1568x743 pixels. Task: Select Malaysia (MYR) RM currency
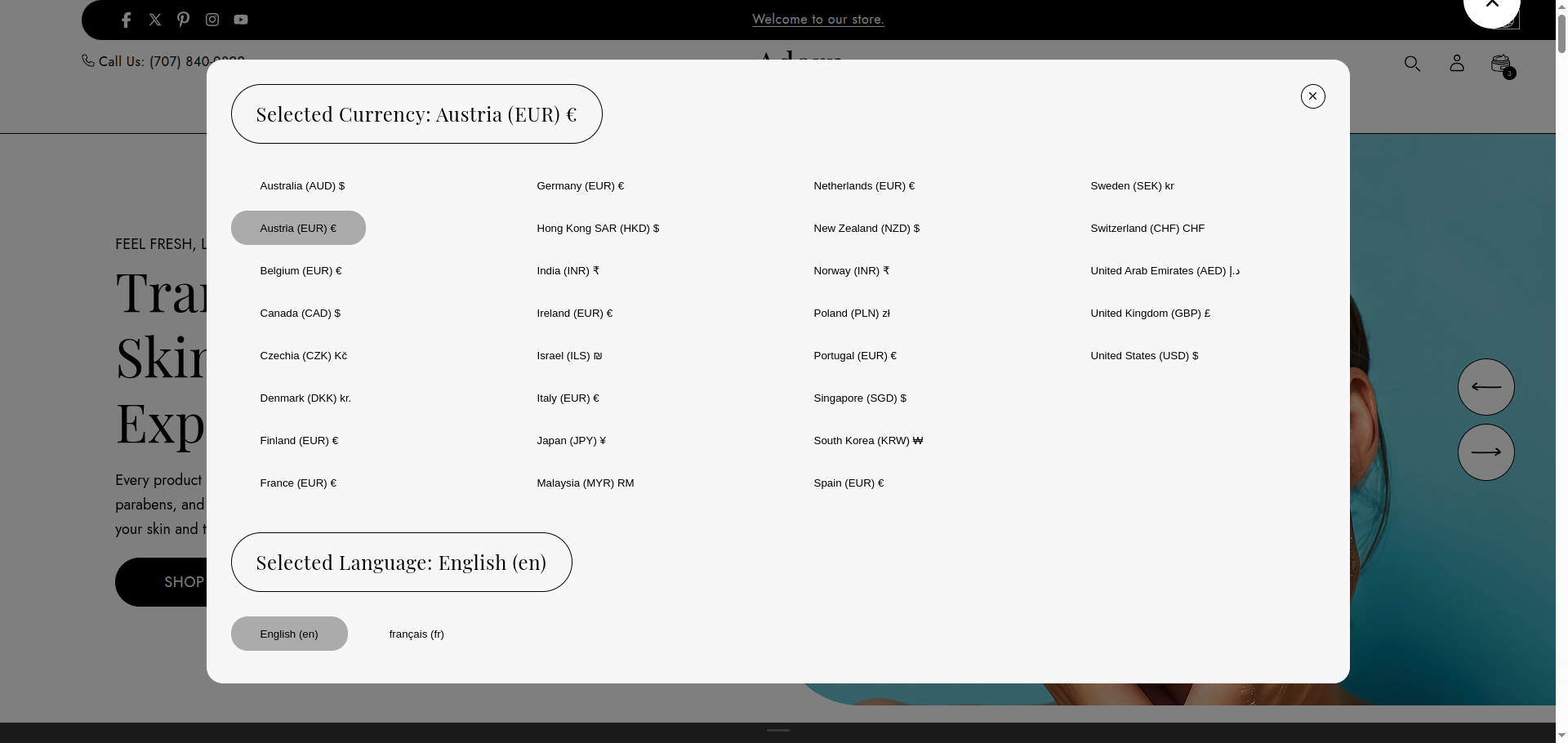[x=585, y=483]
